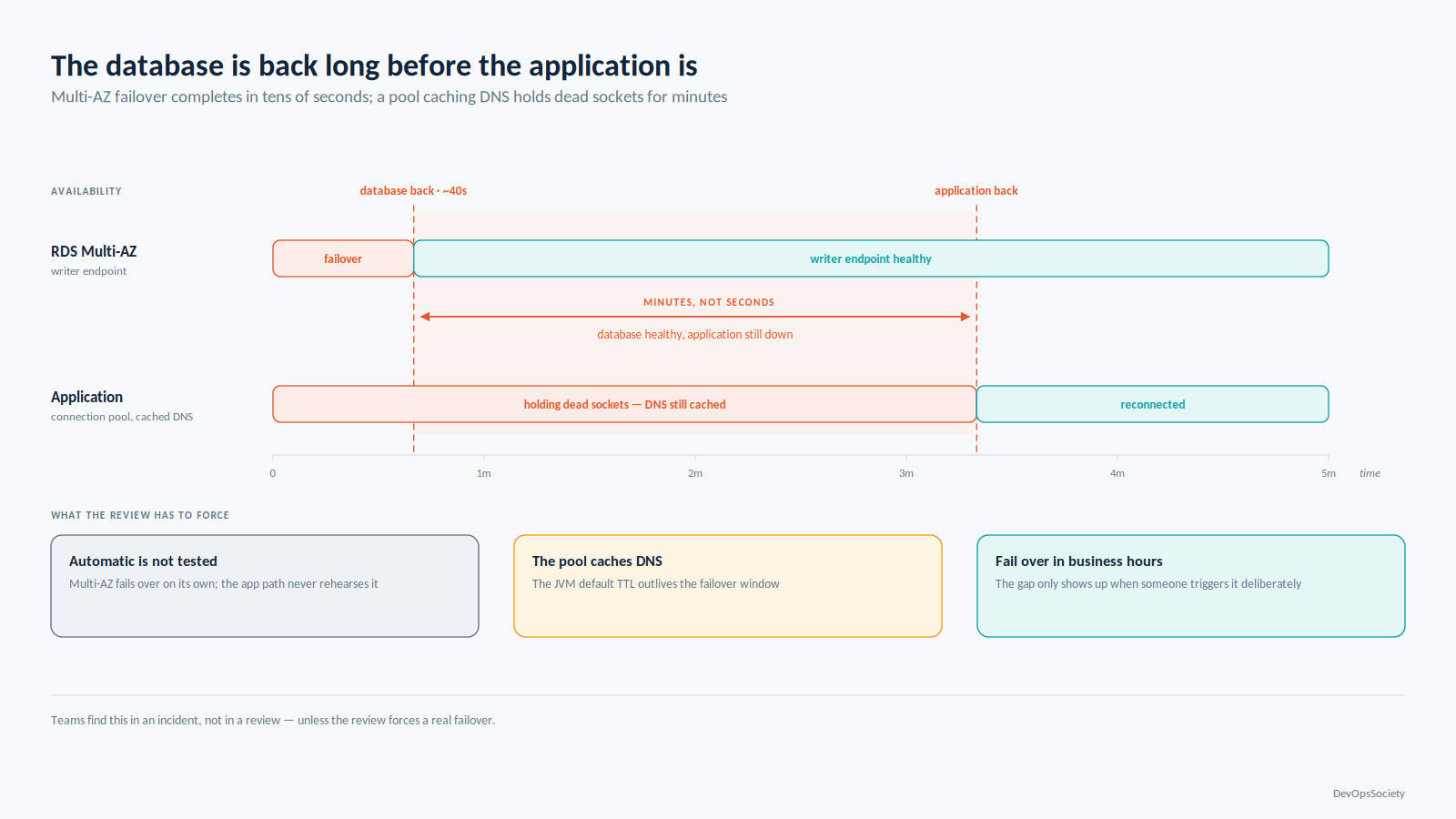This screenshot has height=819, width=1456.
Task: Click the 'writer endpoint' sublabel
Action: point(89,271)
